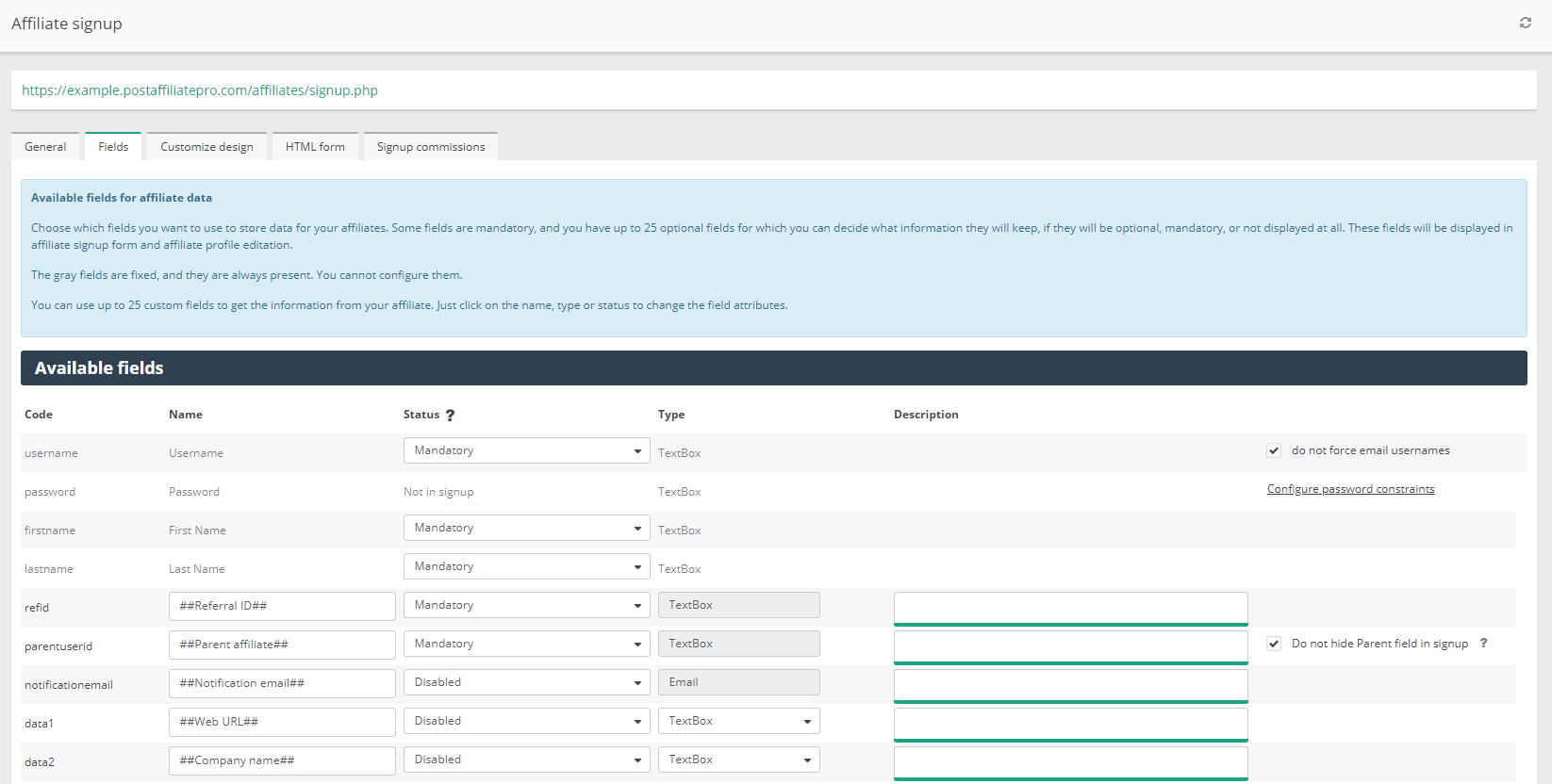Click the 'Available fields' section heading
The image size is (1552, 784).
pos(99,368)
